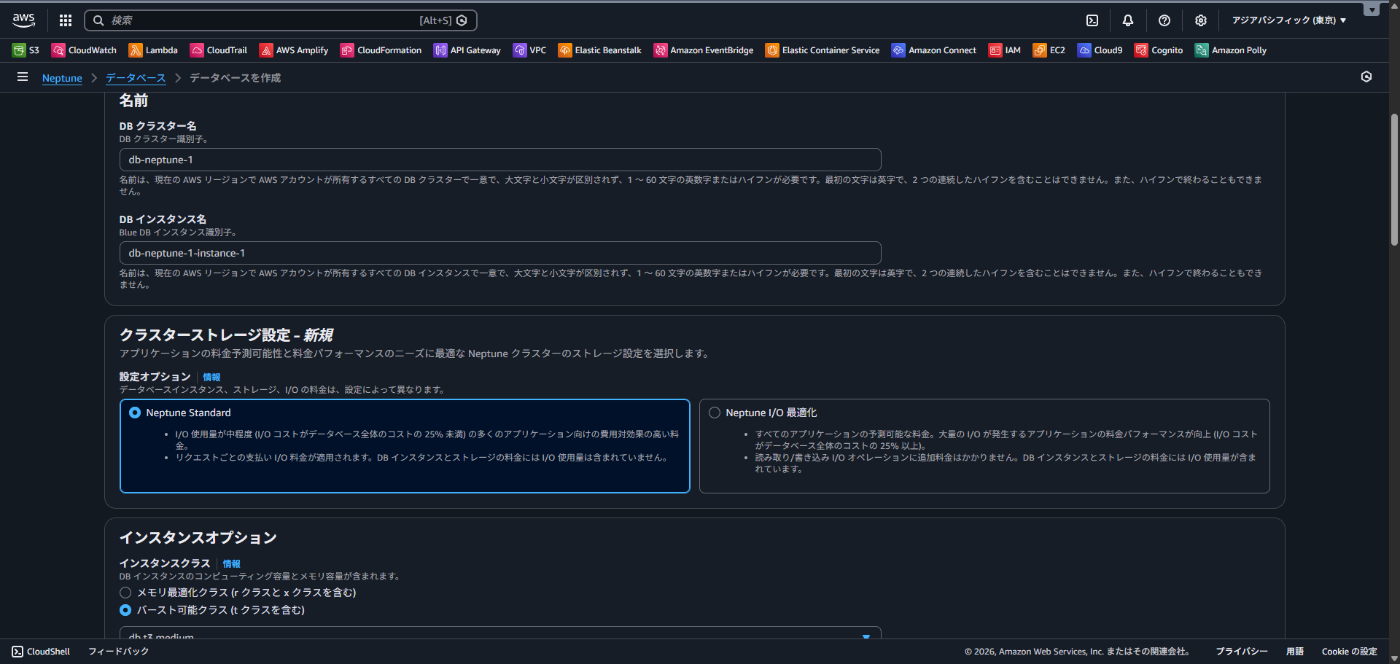This screenshot has height=664, width=1400.
Task: Open the CloudTrail bookmark
Action: point(218,50)
